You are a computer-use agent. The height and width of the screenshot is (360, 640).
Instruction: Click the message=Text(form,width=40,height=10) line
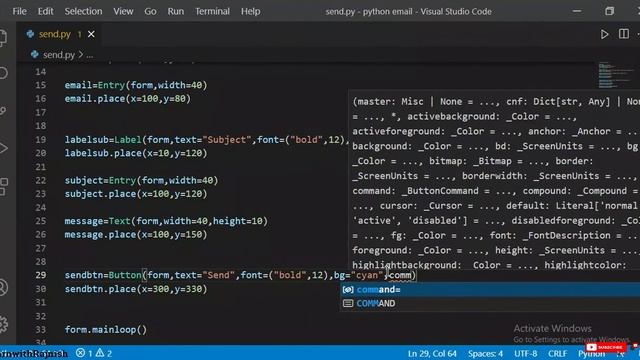pyautogui.click(x=166, y=221)
